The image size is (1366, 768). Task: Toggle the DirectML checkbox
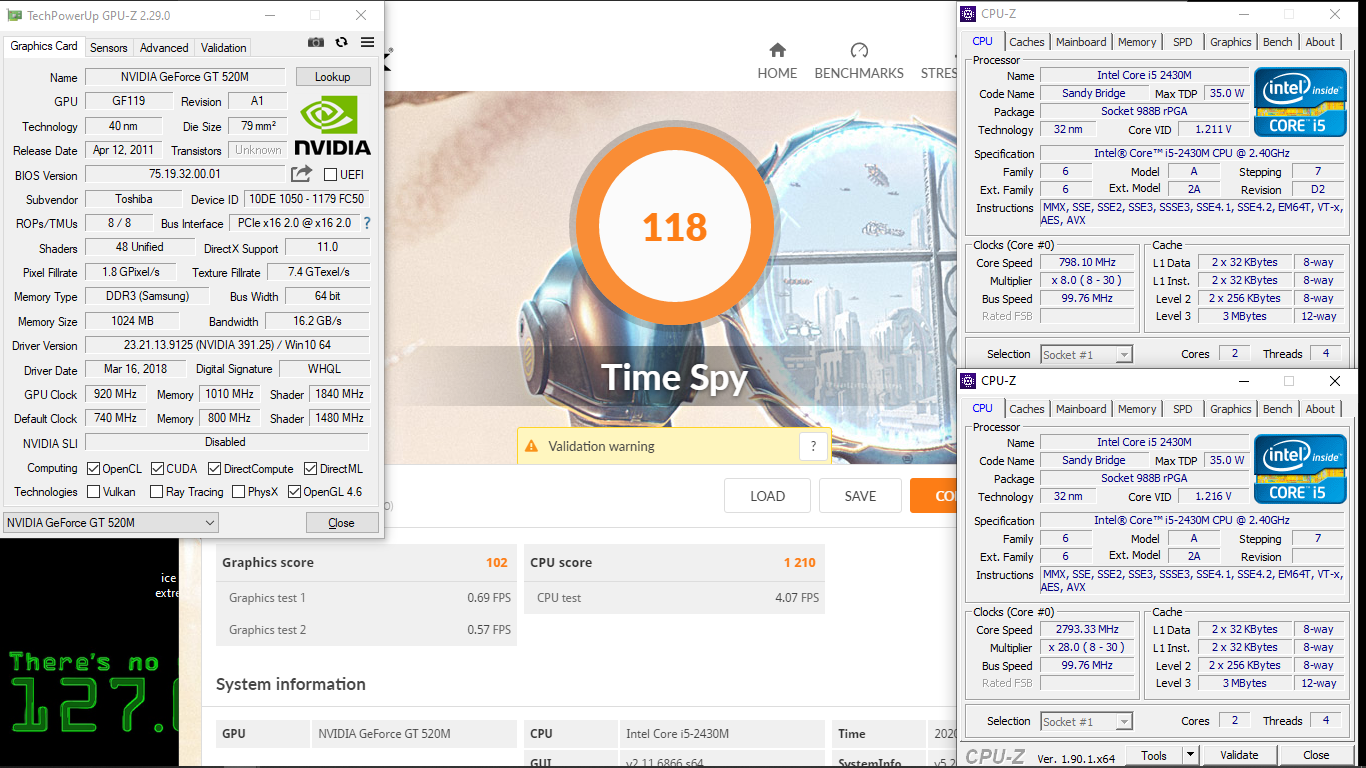click(x=311, y=468)
